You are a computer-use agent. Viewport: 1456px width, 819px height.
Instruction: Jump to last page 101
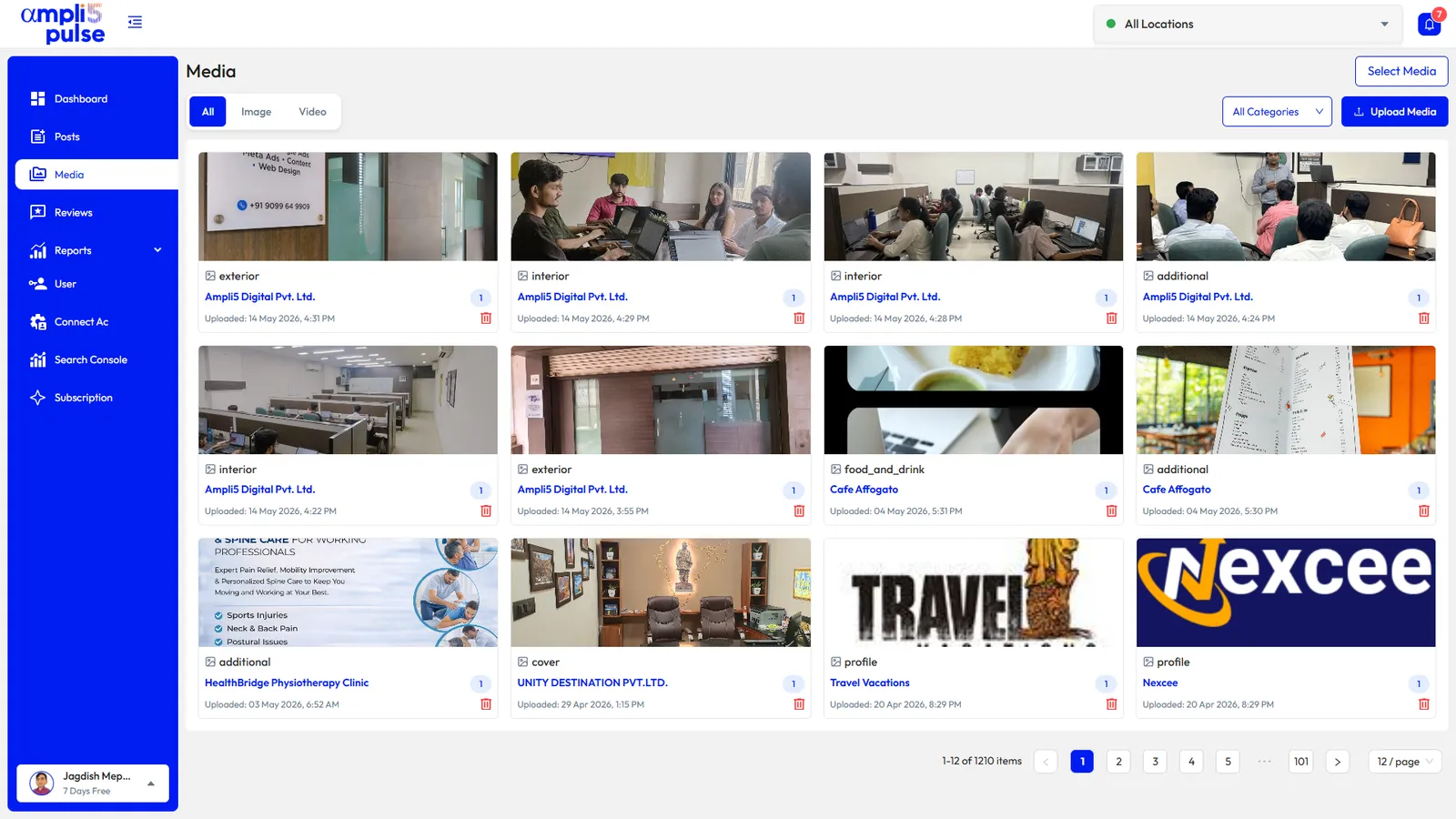pos(1301,762)
